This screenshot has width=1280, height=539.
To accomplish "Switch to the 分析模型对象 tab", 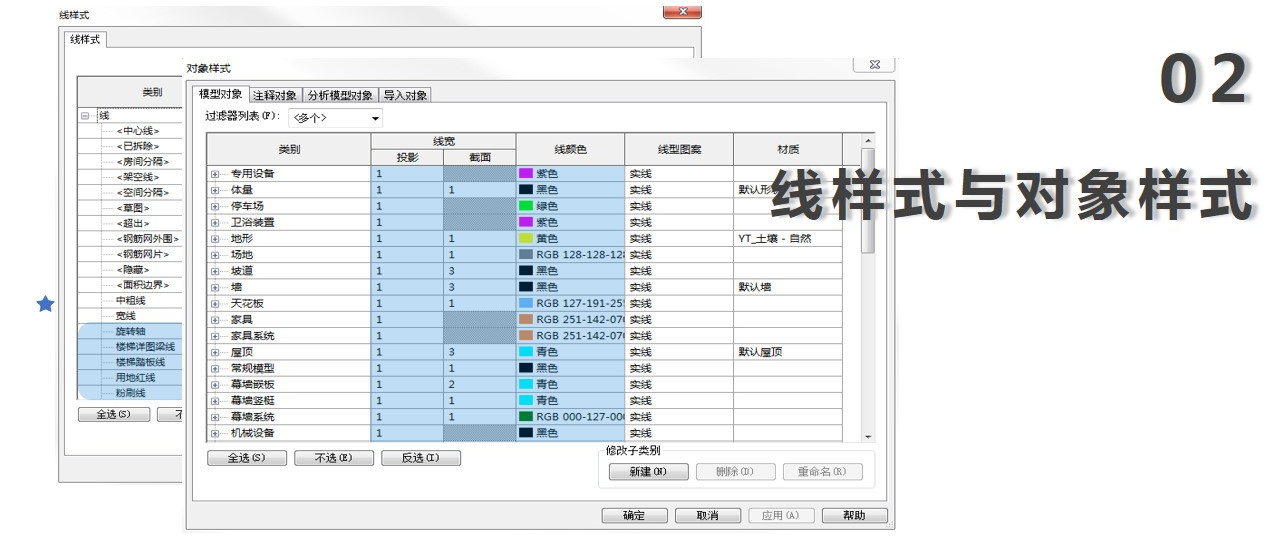I will click(x=339, y=95).
